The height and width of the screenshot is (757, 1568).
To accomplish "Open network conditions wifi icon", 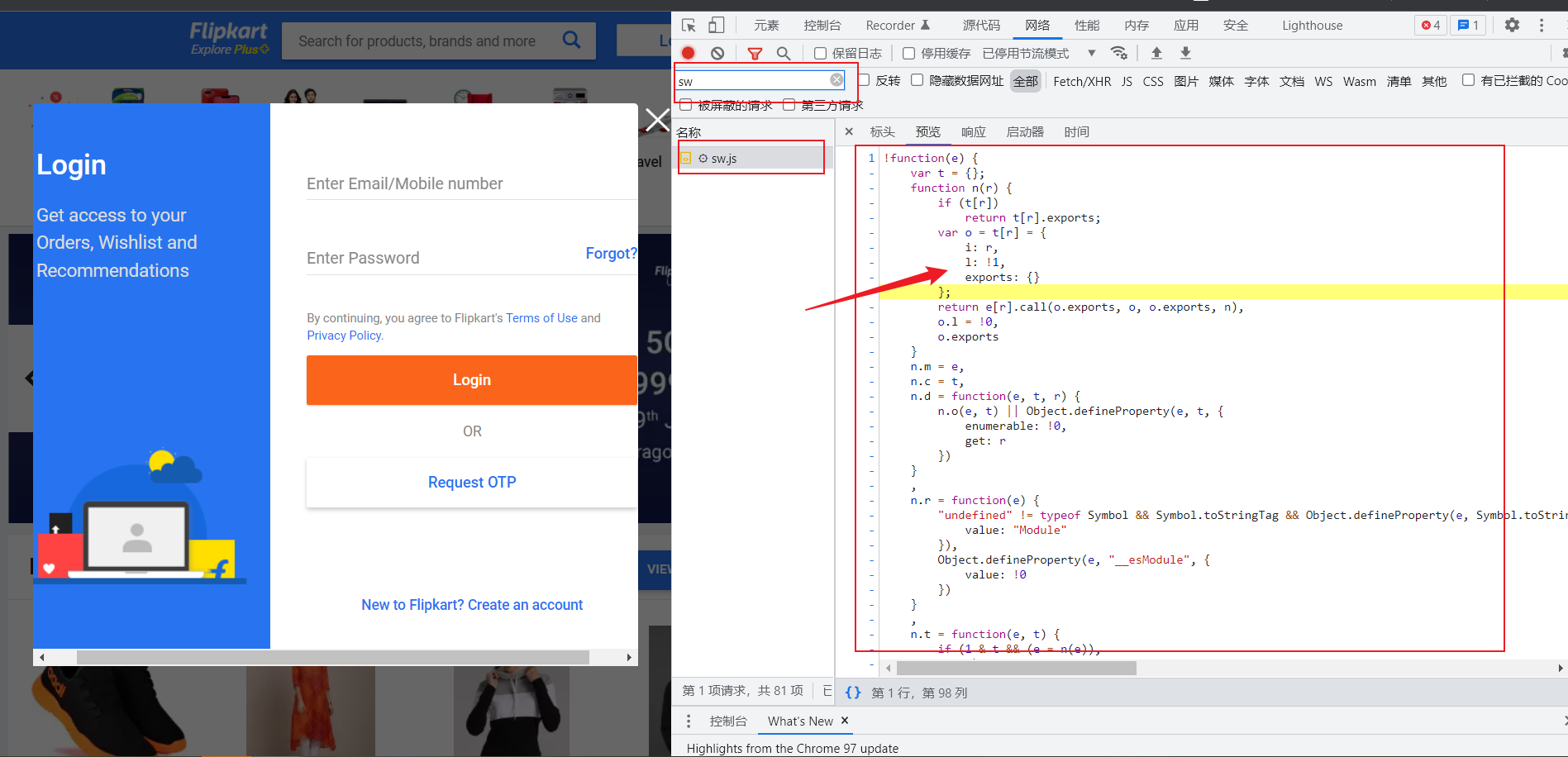I will point(1119,53).
